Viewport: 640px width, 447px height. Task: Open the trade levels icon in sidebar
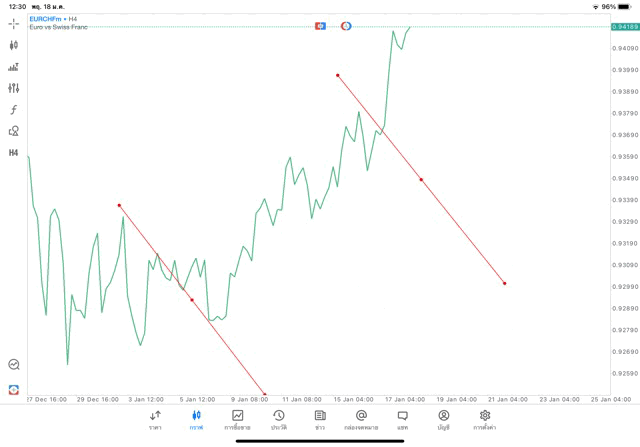click(14, 67)
